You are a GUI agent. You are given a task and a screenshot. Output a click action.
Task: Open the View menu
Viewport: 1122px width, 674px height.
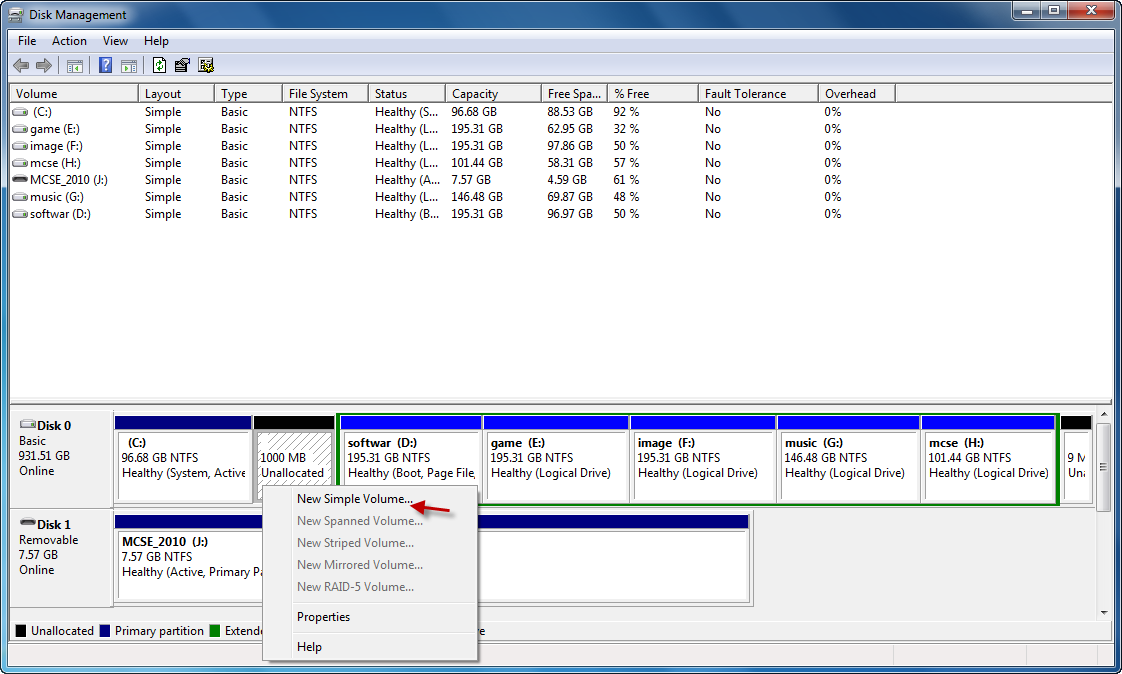coord(115,41)
